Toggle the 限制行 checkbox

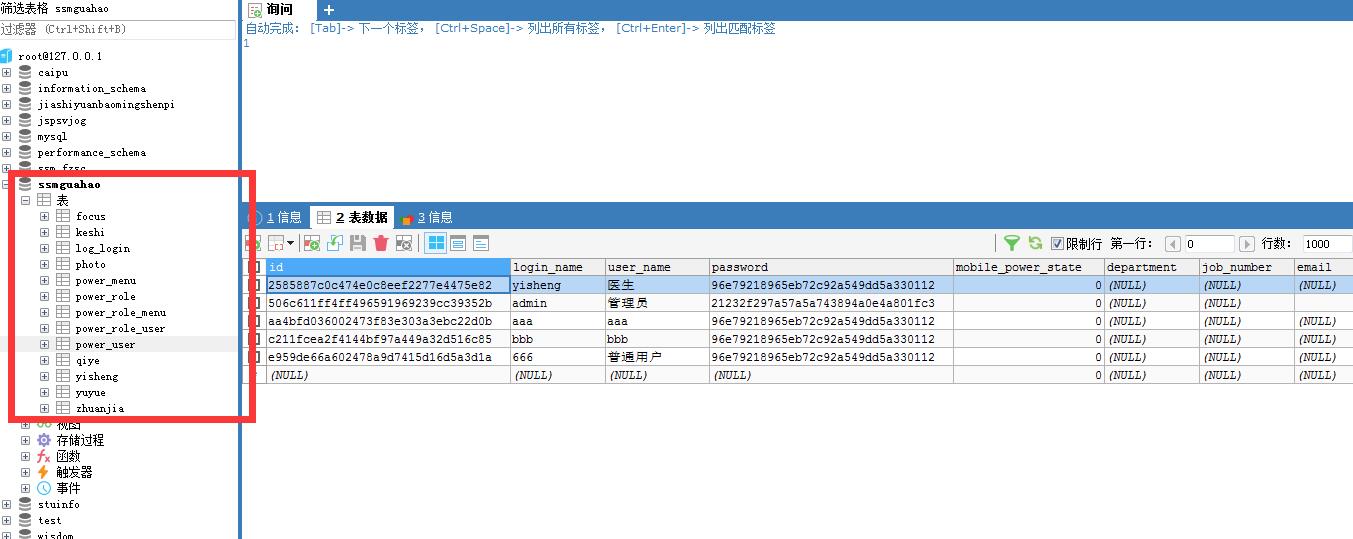(x=1057, y=244)
